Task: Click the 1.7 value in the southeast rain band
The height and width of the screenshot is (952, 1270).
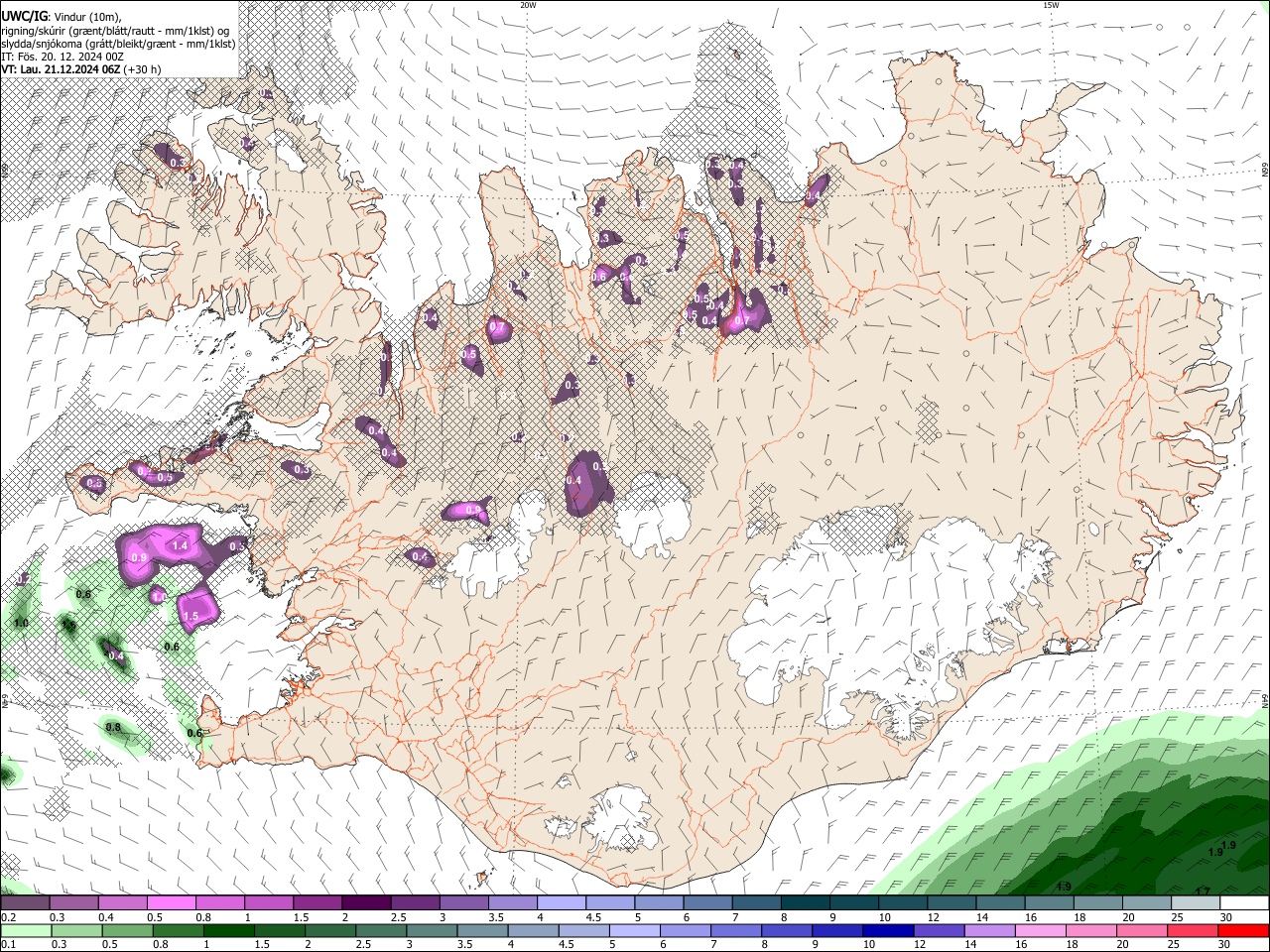Action: coord(1203,892)
